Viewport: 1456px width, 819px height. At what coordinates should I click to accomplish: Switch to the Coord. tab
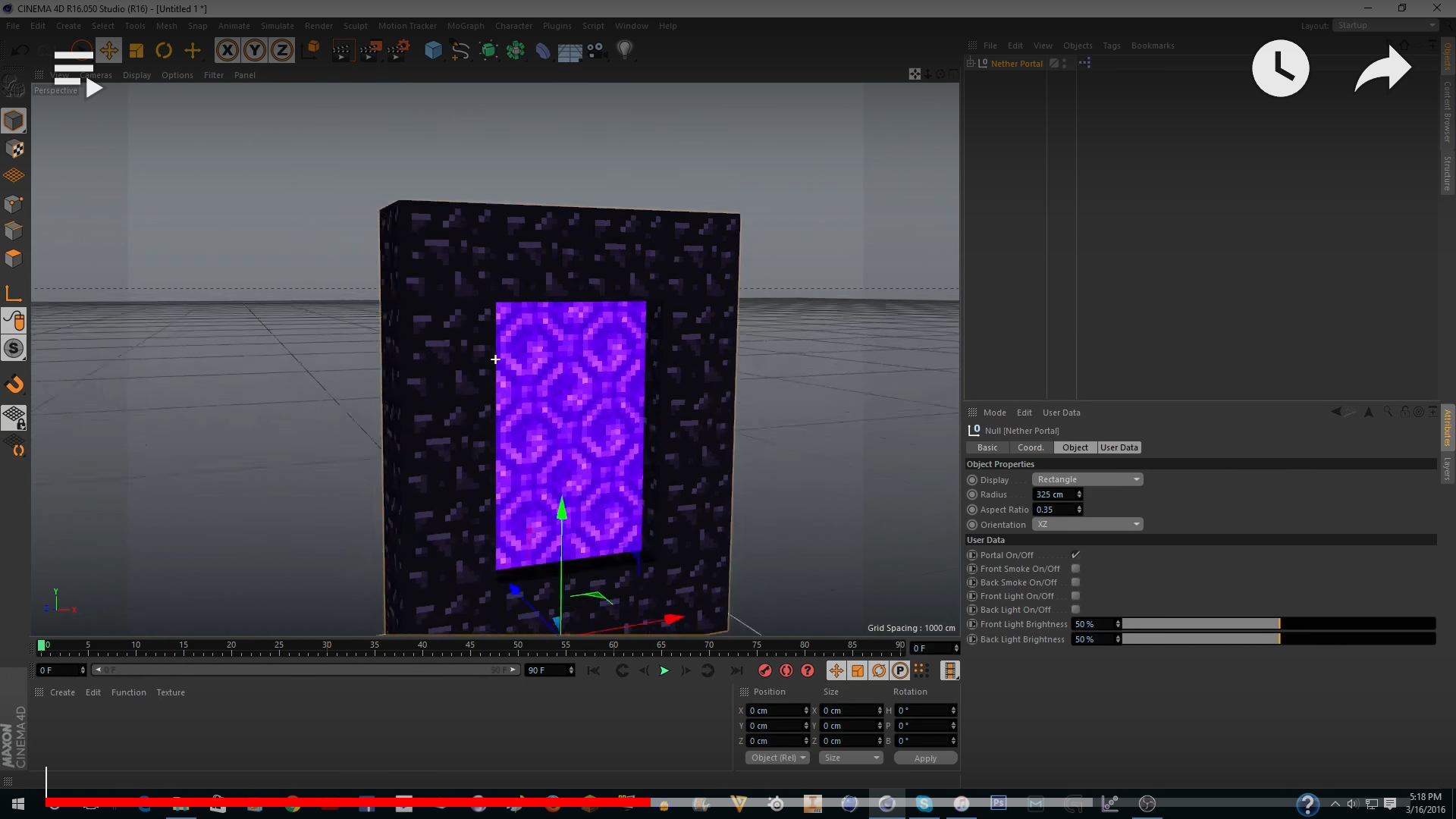click(1031, 447)
